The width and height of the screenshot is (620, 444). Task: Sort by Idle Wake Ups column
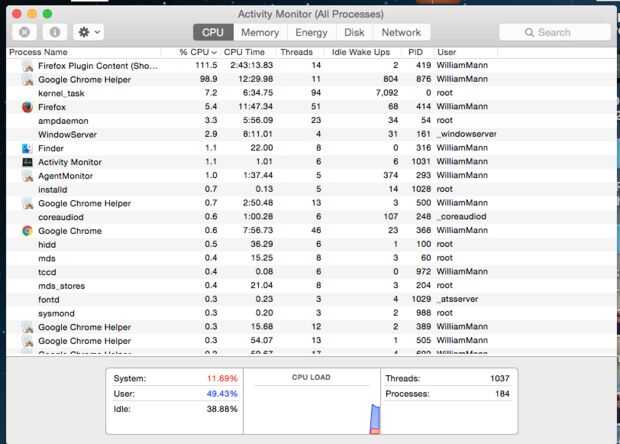click(x=361, y=52)
